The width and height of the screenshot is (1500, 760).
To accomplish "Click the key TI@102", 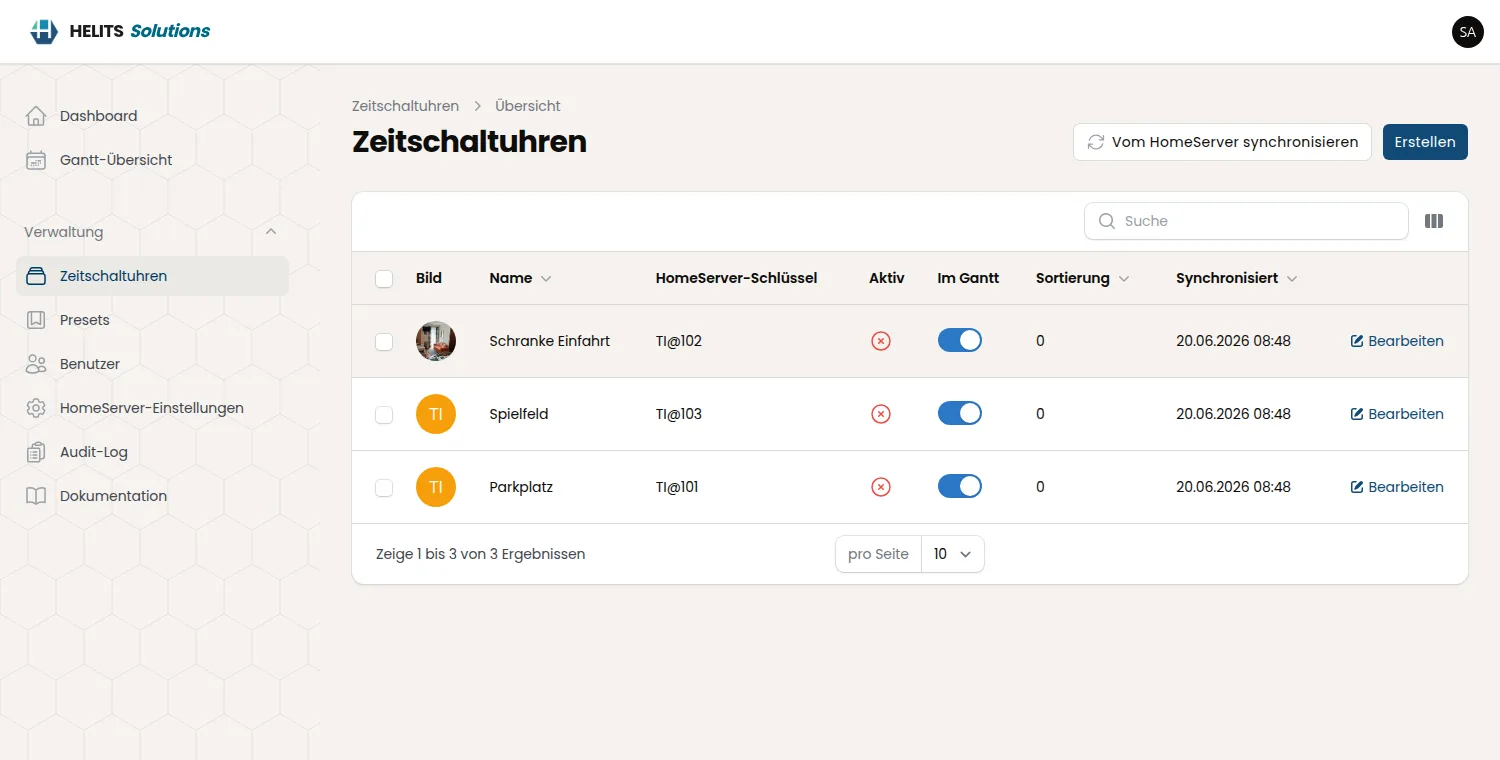I will [x=679, y=341].
